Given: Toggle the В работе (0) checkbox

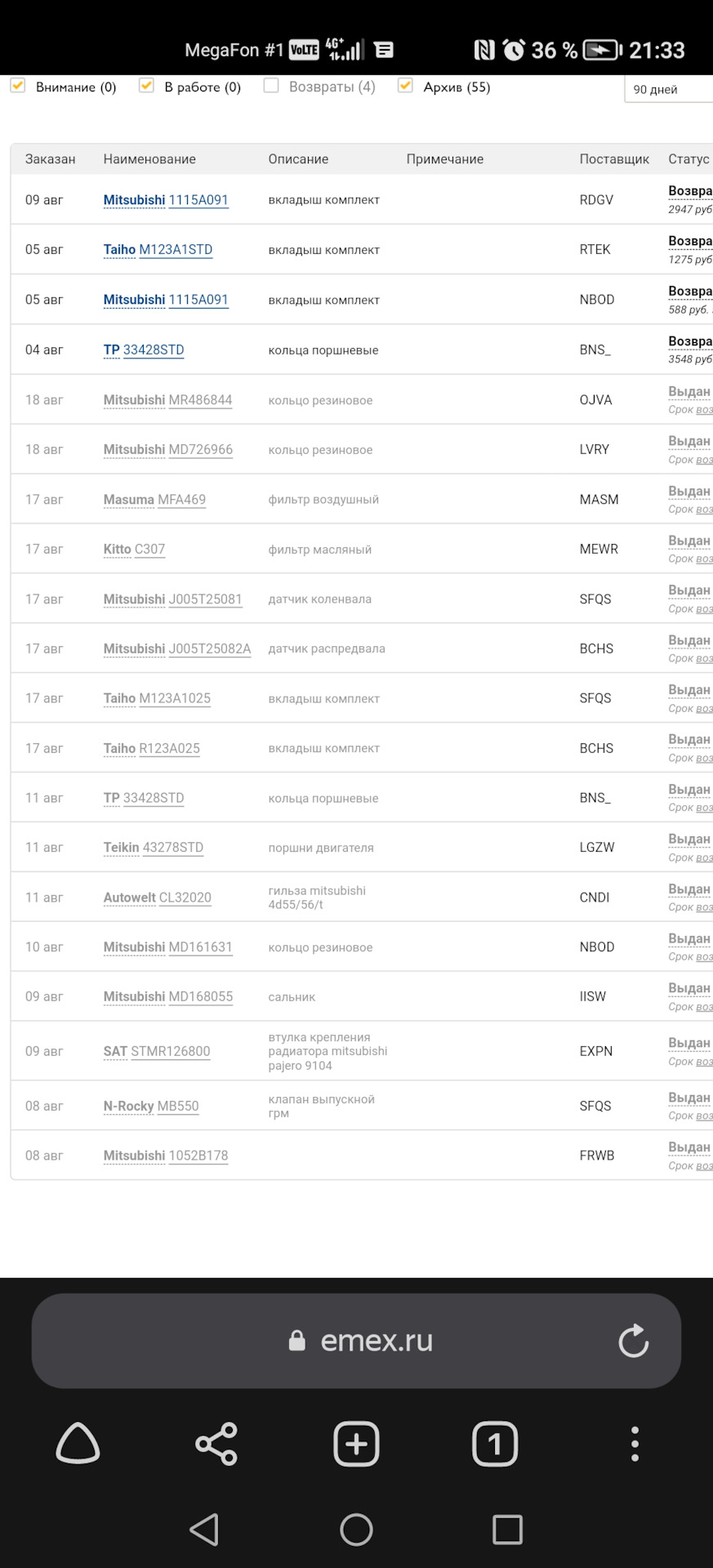Looking at the screenshot, I should pos(147,86).
